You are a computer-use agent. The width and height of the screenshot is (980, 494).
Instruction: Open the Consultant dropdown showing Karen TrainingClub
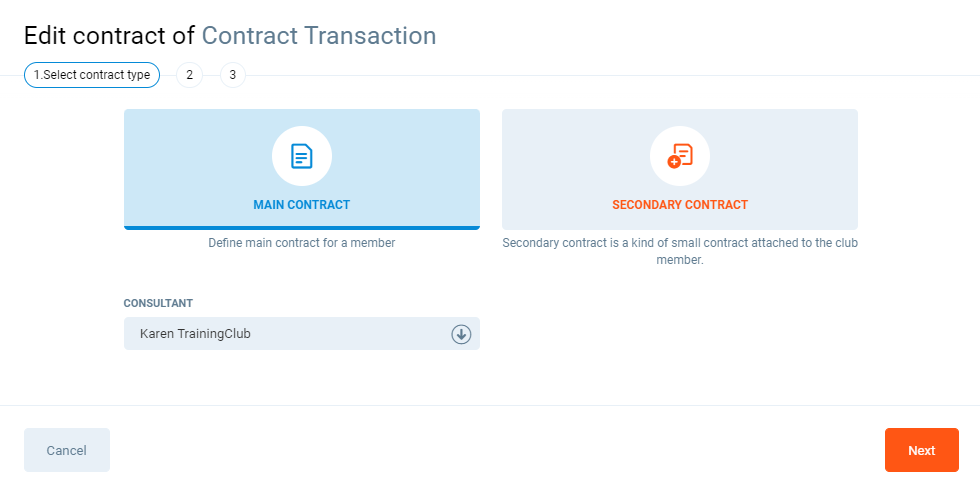click(x=301, y=334)
